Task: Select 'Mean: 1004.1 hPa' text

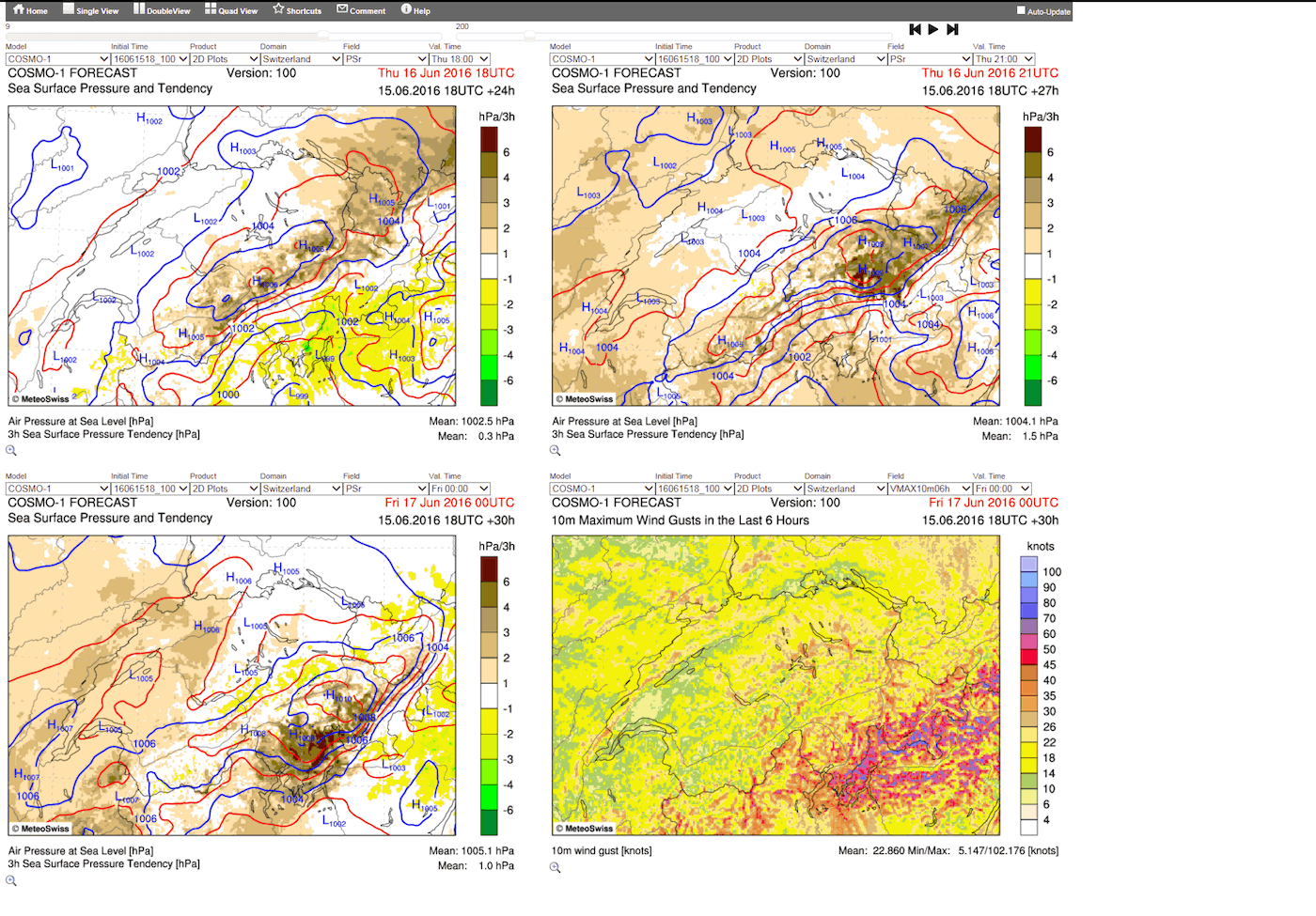Action: [1015, 422]
